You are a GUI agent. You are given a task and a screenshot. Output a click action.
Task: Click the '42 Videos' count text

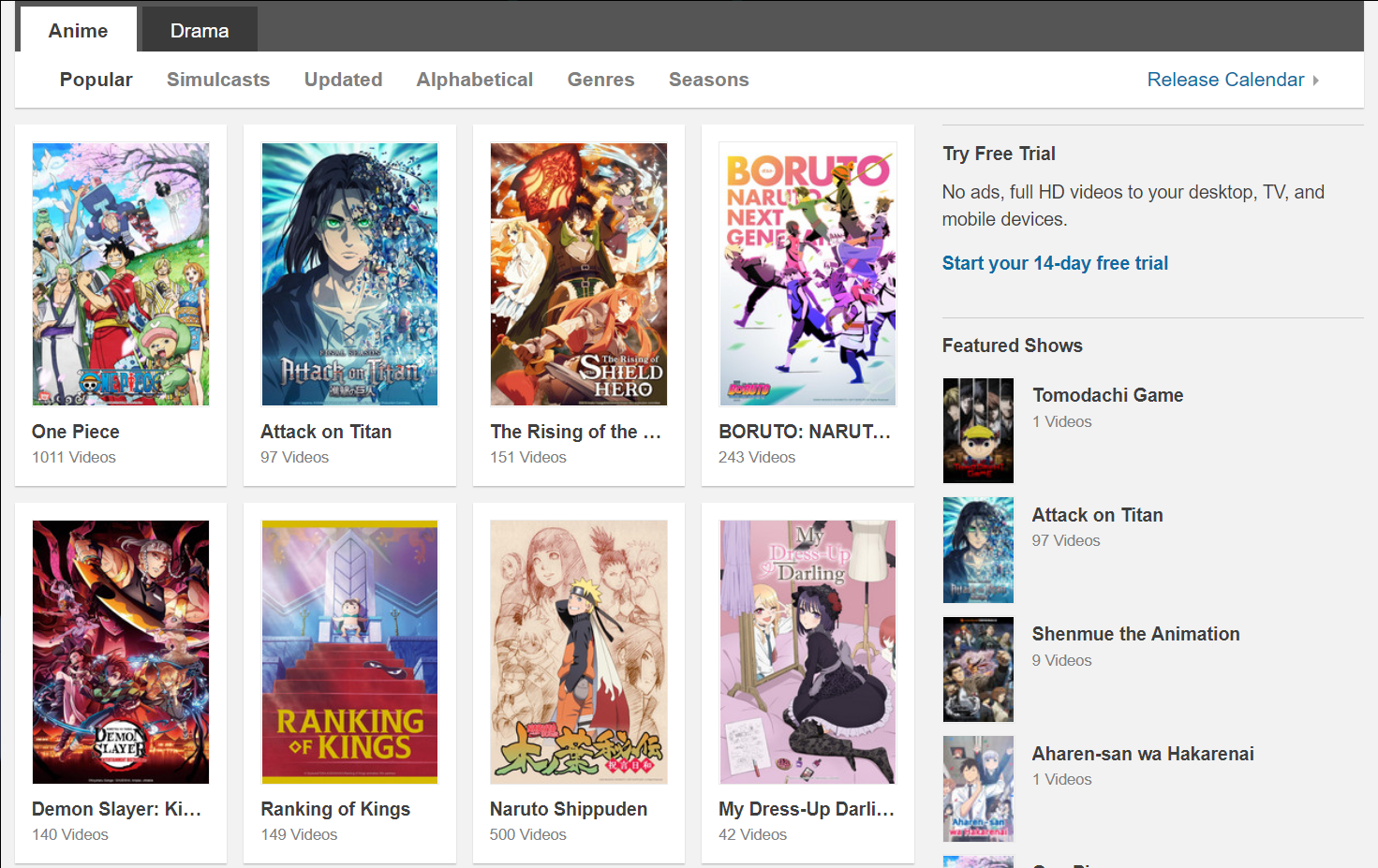[x=752, y=834]
